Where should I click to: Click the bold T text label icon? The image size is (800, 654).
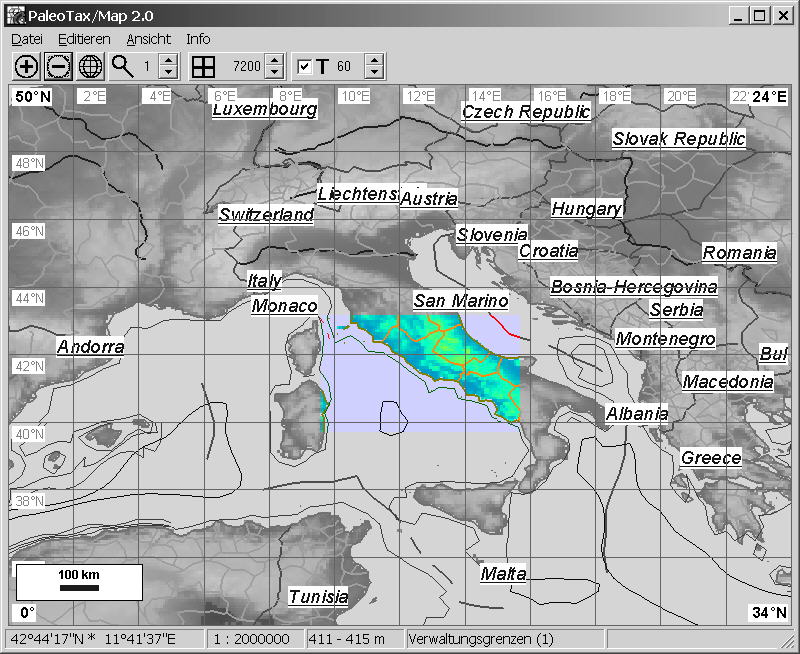click(x=322, y=67)
